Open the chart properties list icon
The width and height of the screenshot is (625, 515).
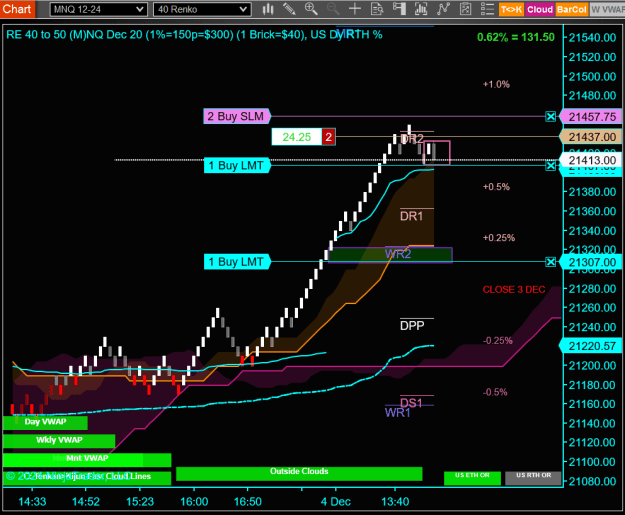point(487,9)
